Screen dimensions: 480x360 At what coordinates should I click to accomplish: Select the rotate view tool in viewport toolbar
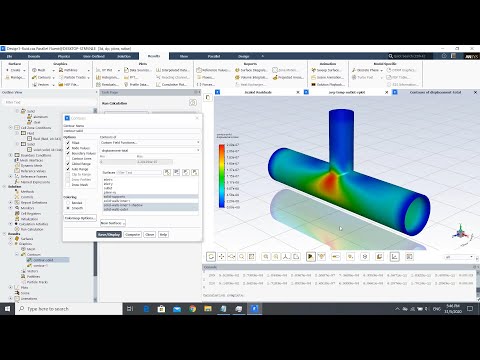[x=211, y=256]
